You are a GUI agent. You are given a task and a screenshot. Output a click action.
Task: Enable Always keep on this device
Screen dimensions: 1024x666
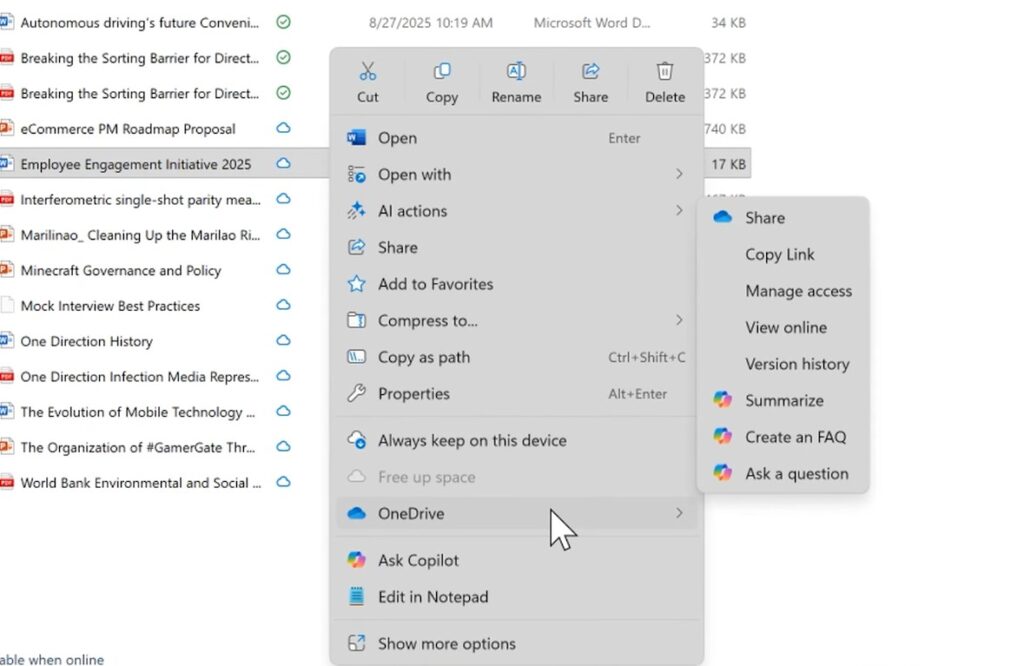[x=472, y=440]
